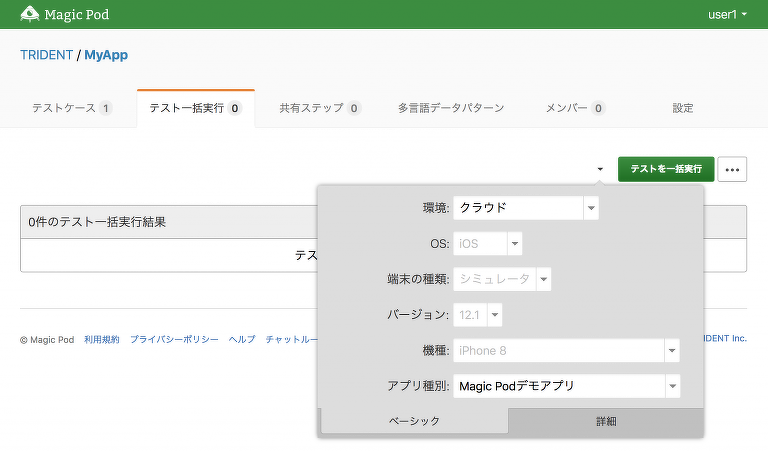The height and width of the screenshot is (452, 768).
Task: Go to the 多言語データパターン tab
Action: click(450, 108)
